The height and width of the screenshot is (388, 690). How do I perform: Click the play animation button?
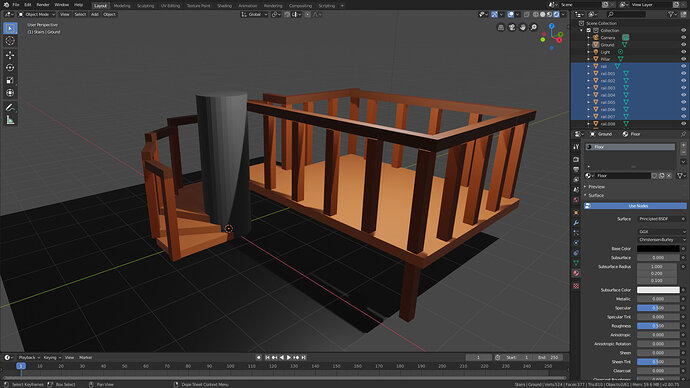[x=289, y=358]
